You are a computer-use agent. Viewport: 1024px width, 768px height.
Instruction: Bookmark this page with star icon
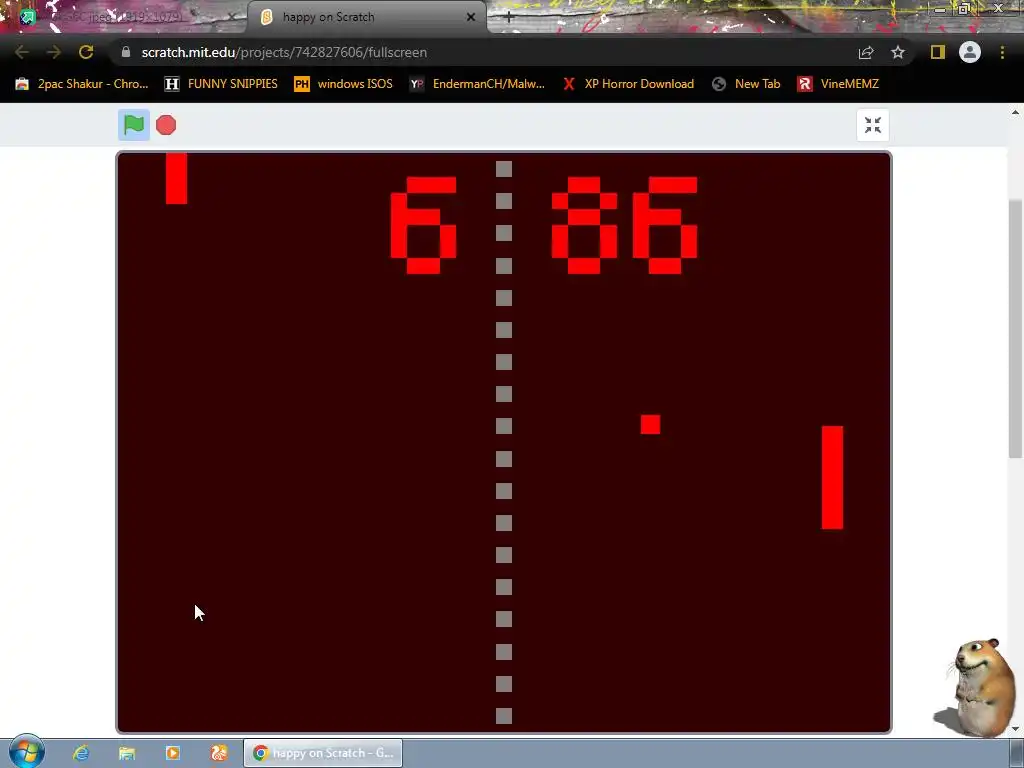coord(898,52)
